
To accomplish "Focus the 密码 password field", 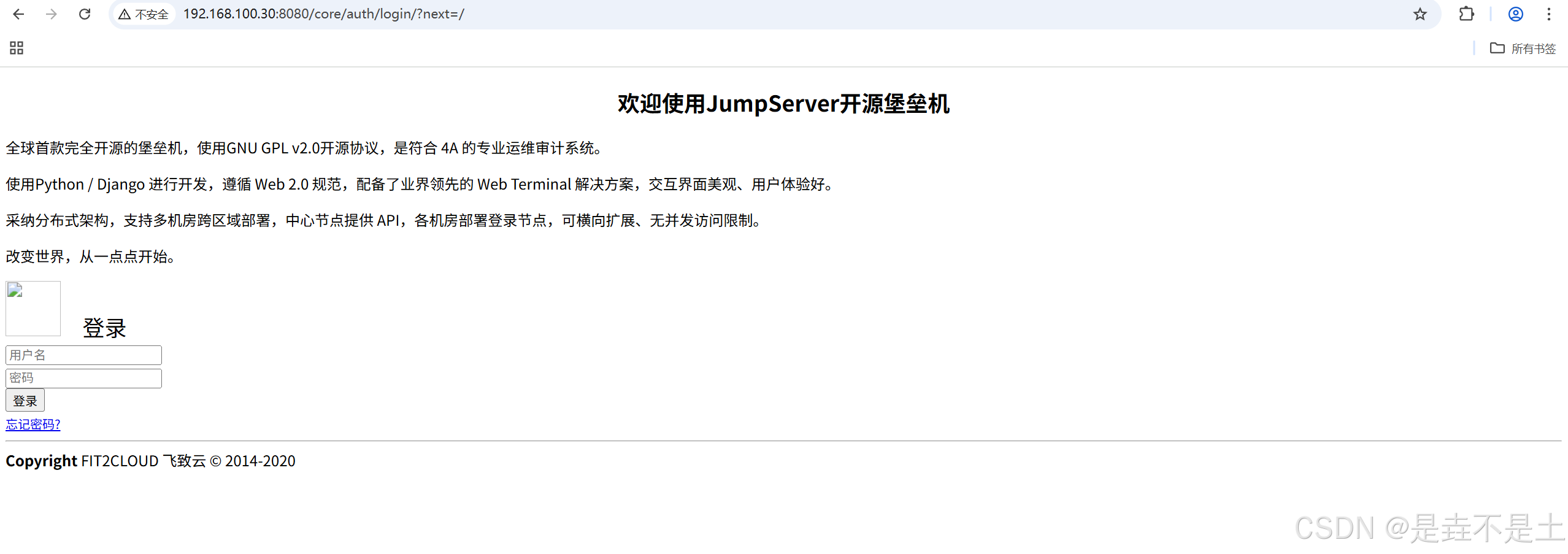I will 83,378.
